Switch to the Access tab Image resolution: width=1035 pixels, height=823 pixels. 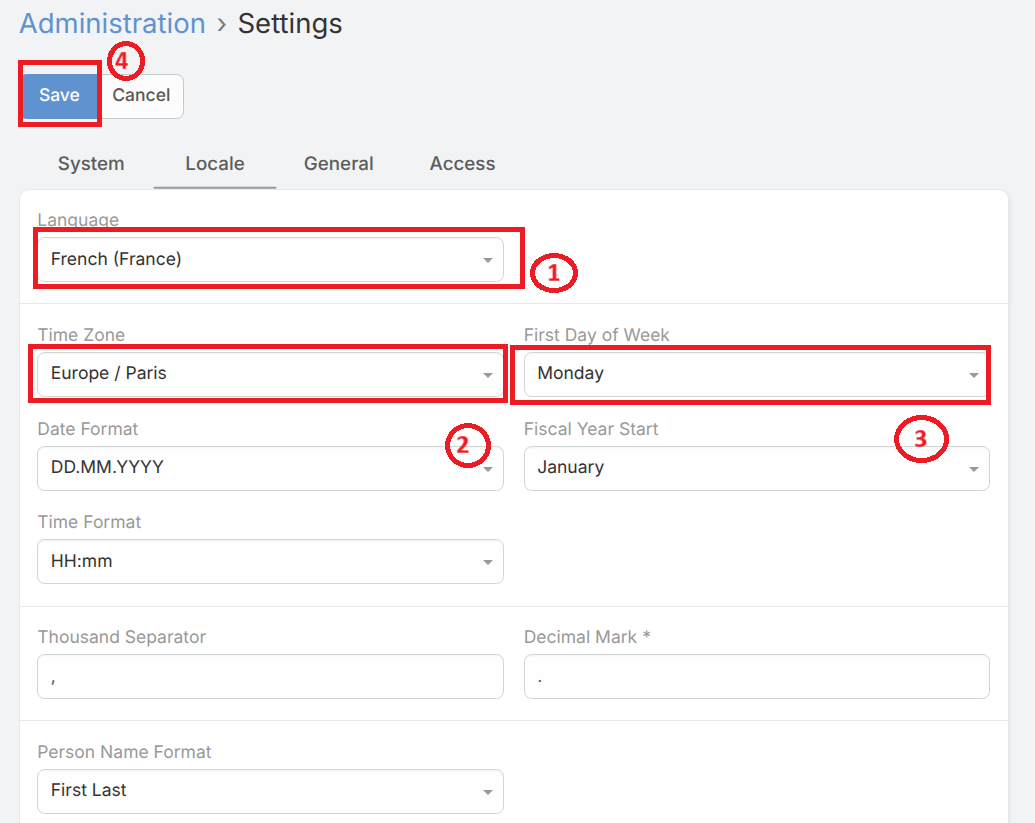tap(462, 164)
